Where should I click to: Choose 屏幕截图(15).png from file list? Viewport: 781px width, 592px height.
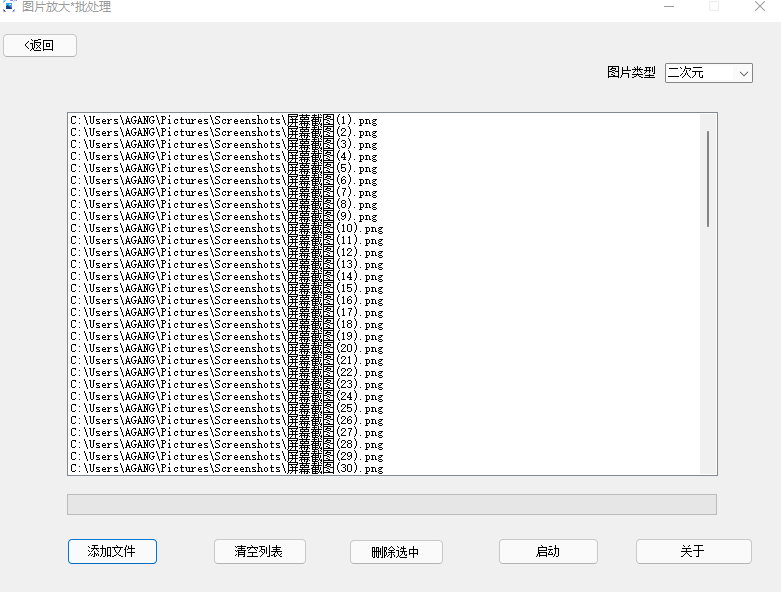pos(227,288)
